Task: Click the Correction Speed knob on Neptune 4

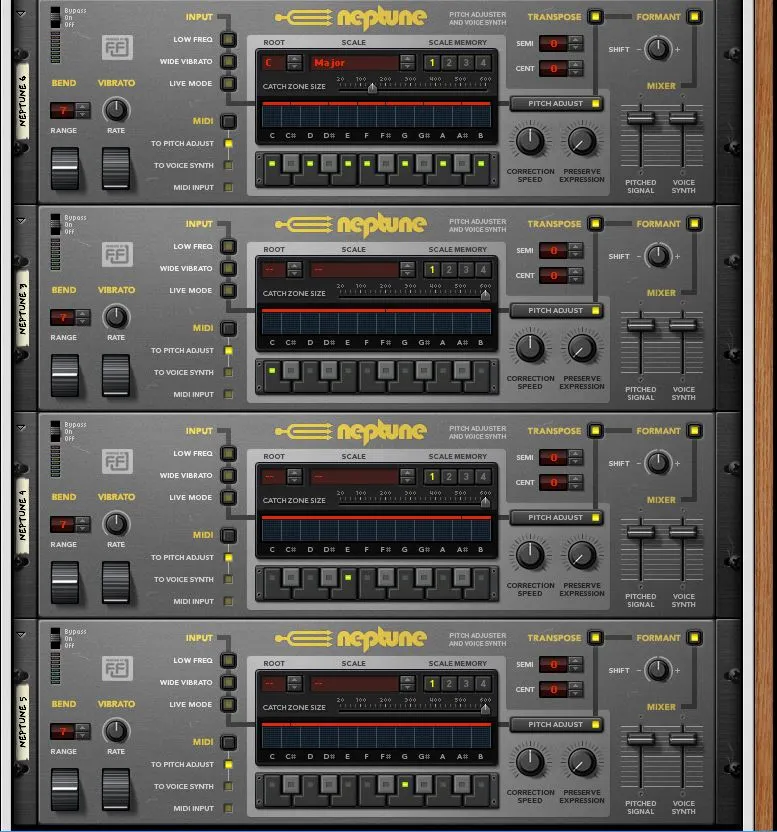Action: pos(530,555)
